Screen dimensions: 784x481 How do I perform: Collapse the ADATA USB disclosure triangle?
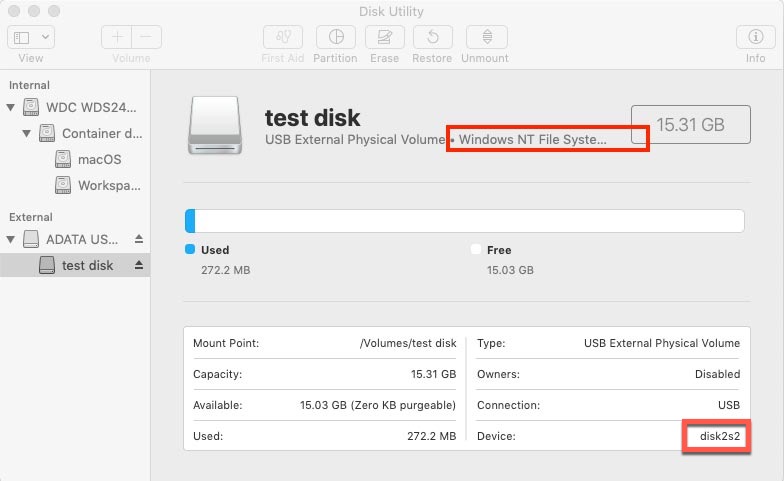[x=11, y=240]
